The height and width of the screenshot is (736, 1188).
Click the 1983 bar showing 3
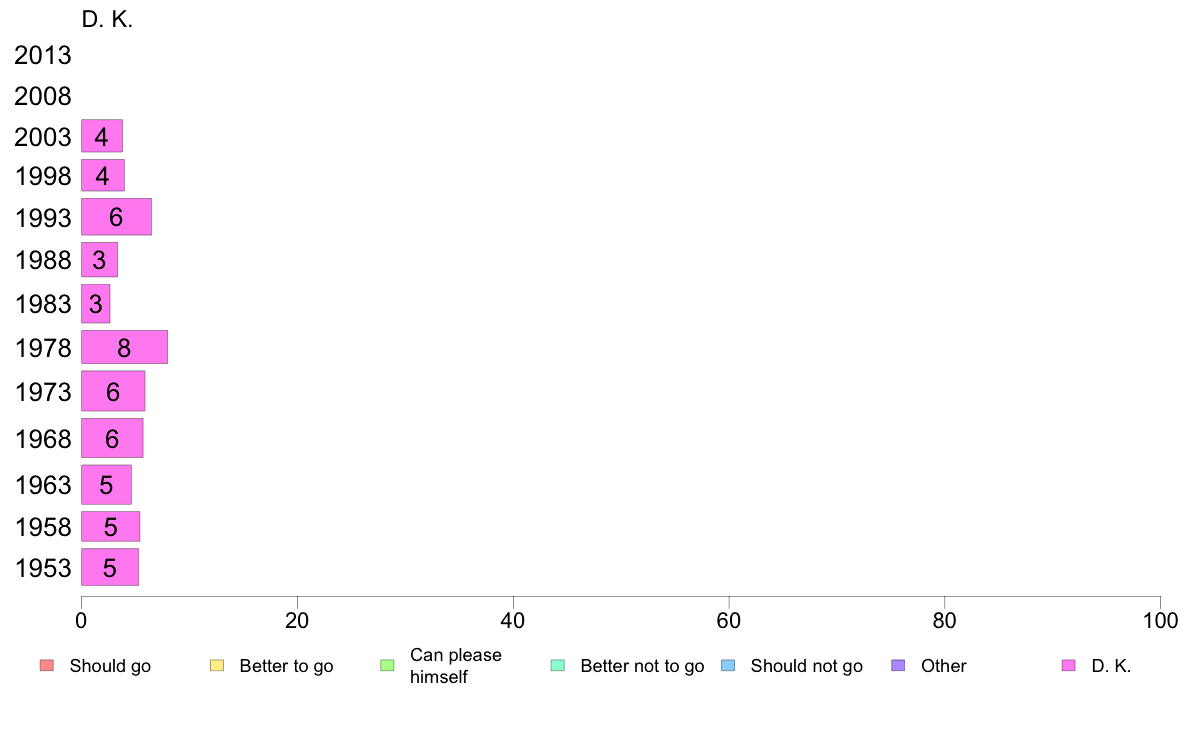[x=95, y=303]
